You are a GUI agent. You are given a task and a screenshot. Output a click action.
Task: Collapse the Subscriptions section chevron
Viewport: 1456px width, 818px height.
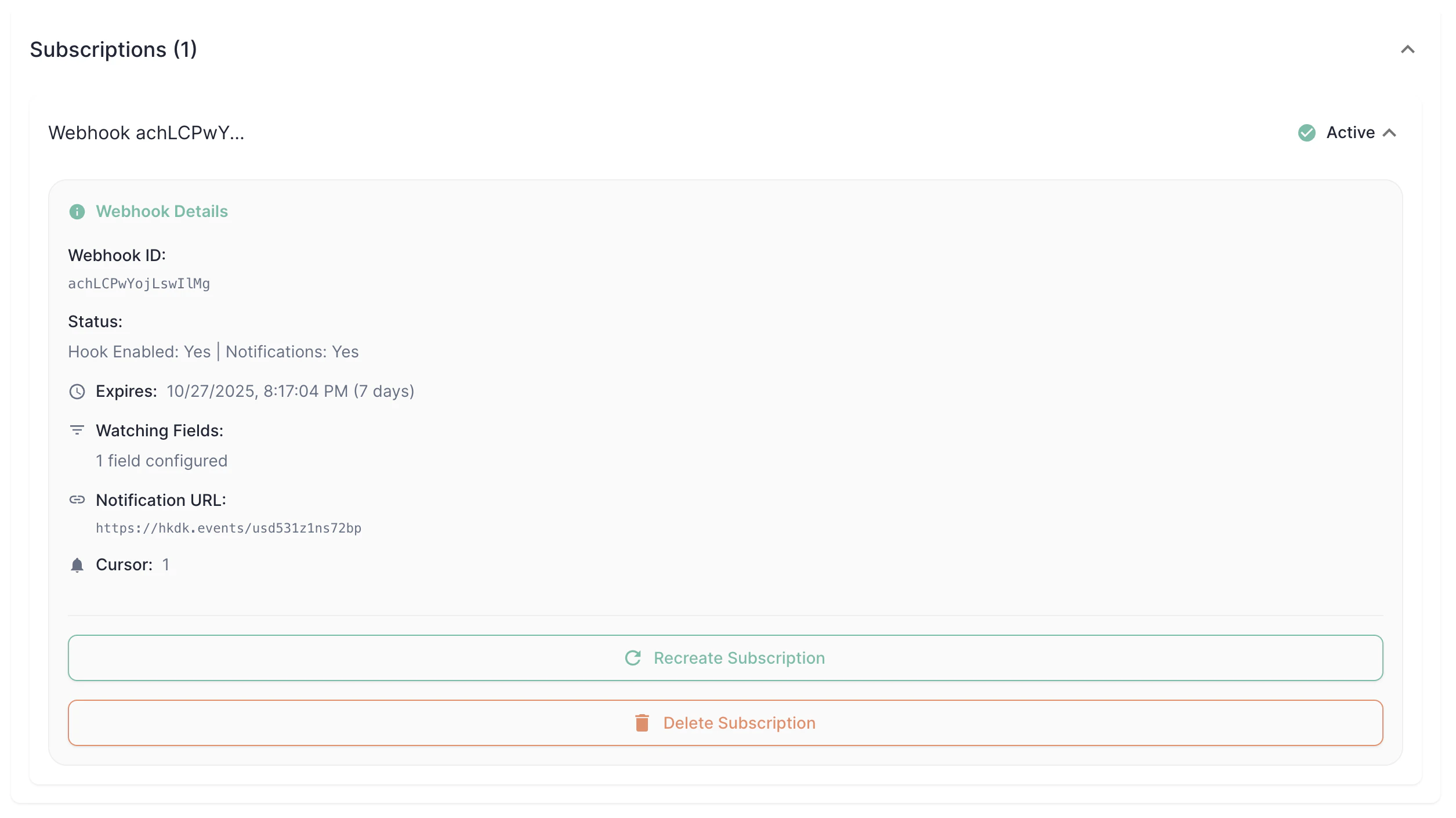tap(1407, 50)
